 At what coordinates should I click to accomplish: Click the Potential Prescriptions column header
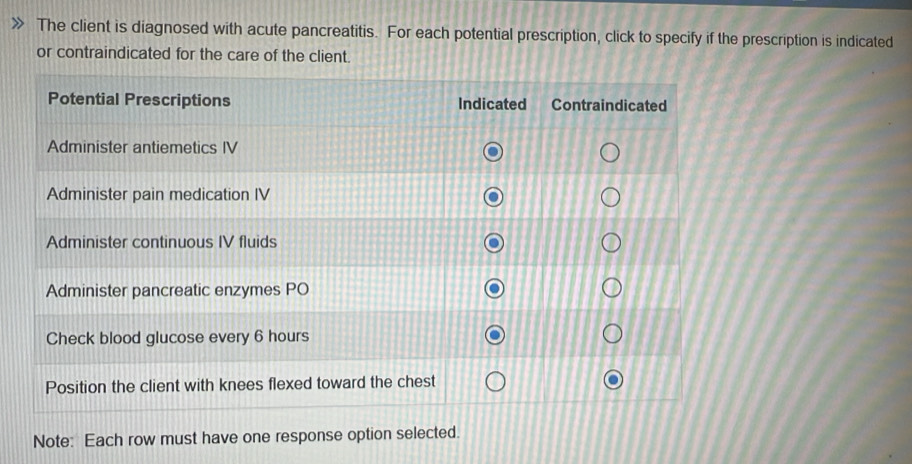coord(139,100)
